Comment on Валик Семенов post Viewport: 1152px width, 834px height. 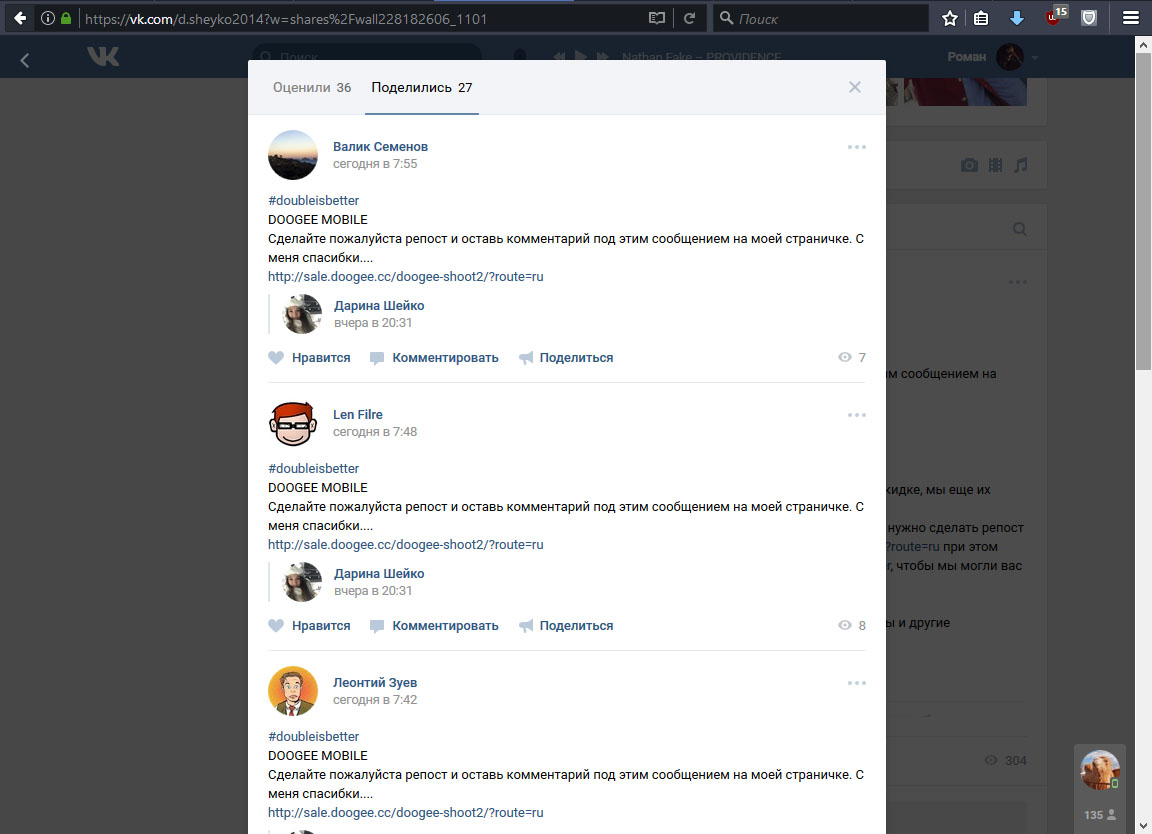(x=434, y=358)
